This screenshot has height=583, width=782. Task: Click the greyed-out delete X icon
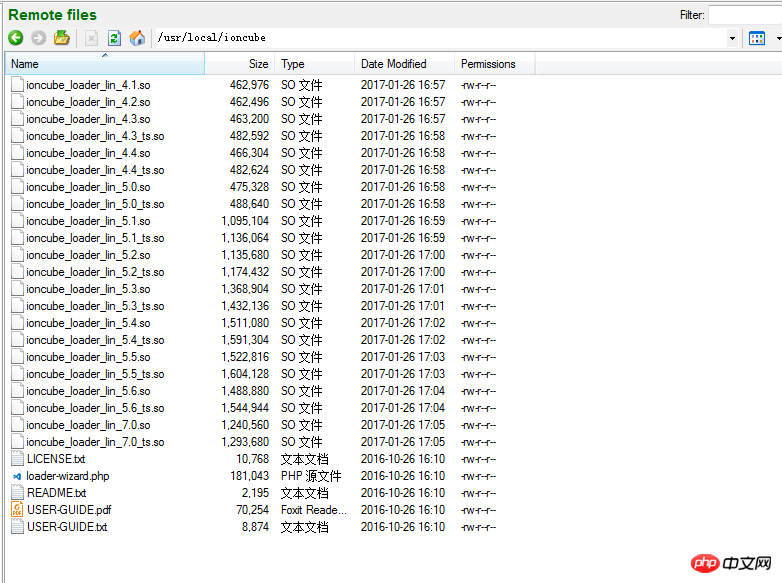point(91,38)
